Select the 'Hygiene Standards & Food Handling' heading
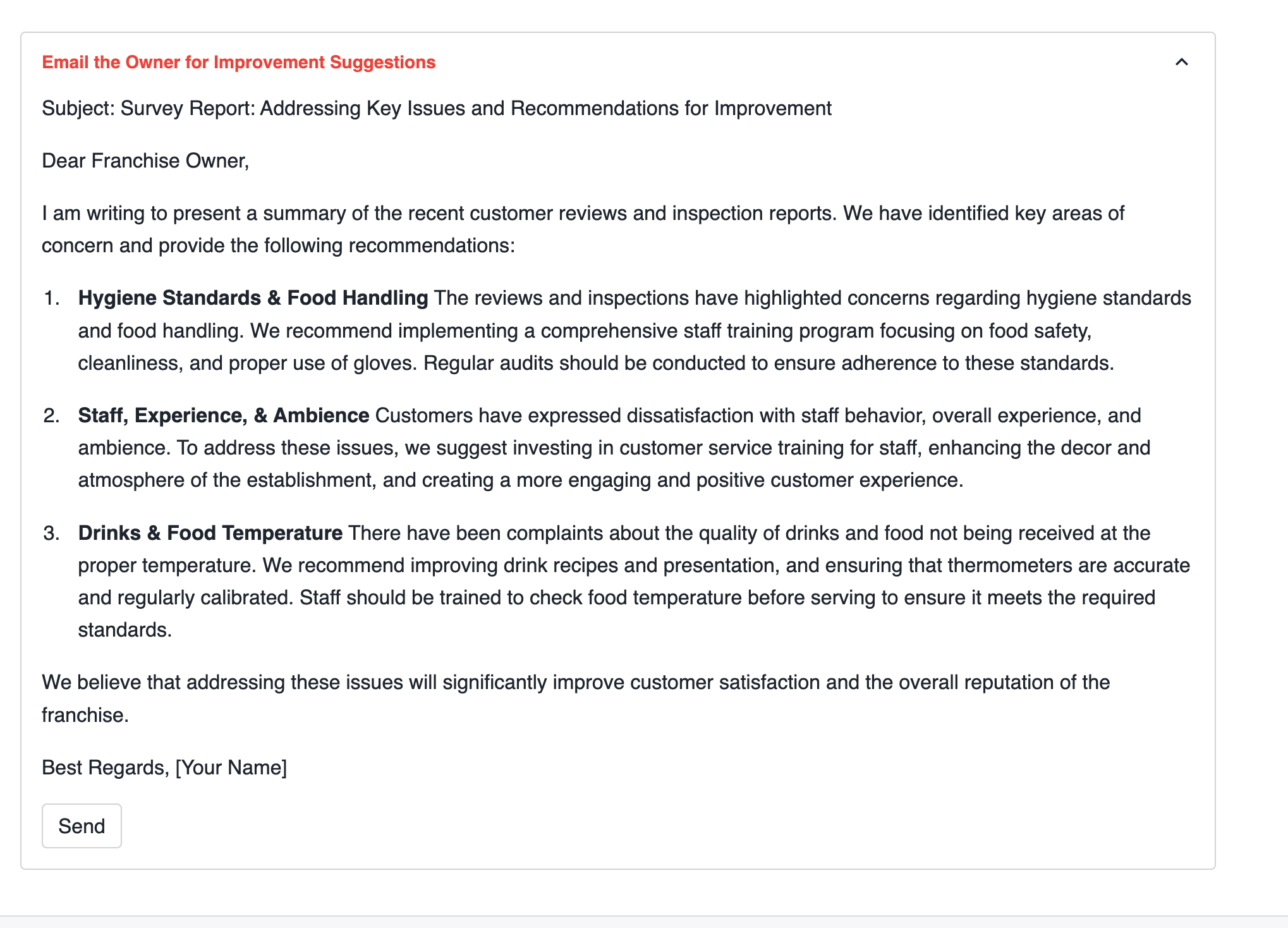The height and width of the screenshot is (928, 1288). pos(253,298)
